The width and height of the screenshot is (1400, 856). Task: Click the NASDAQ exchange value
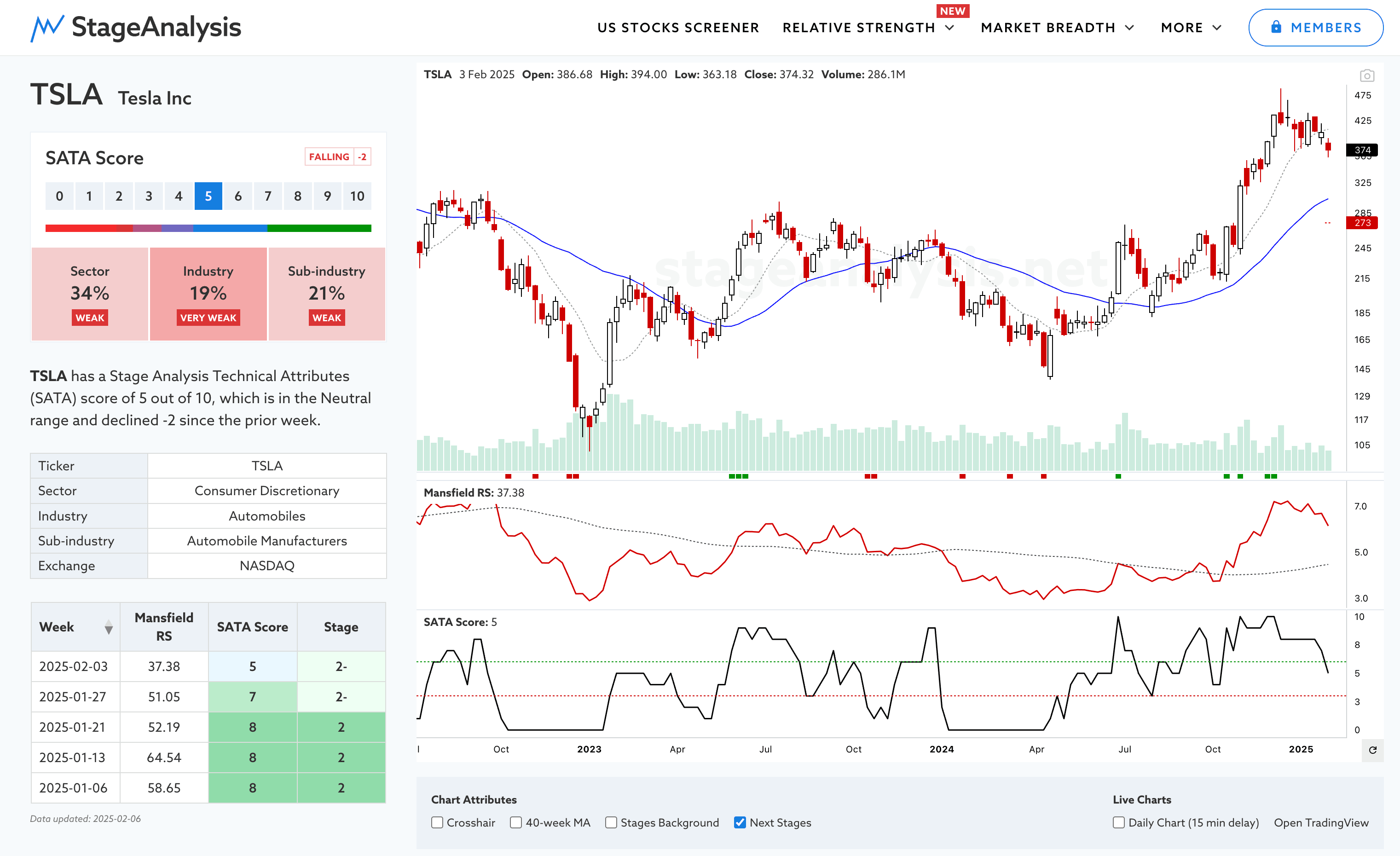click(x=267, y=566)
